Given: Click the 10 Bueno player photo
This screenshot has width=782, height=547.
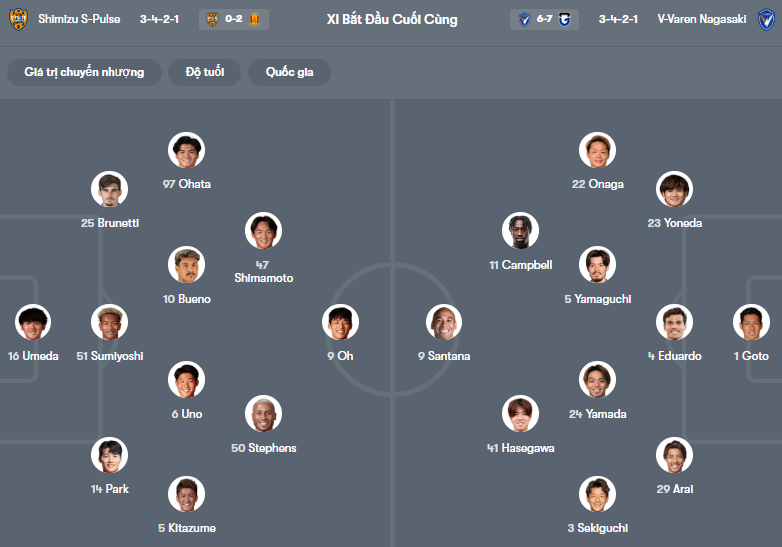Looking at the screenshot, I should coord(187,265).
